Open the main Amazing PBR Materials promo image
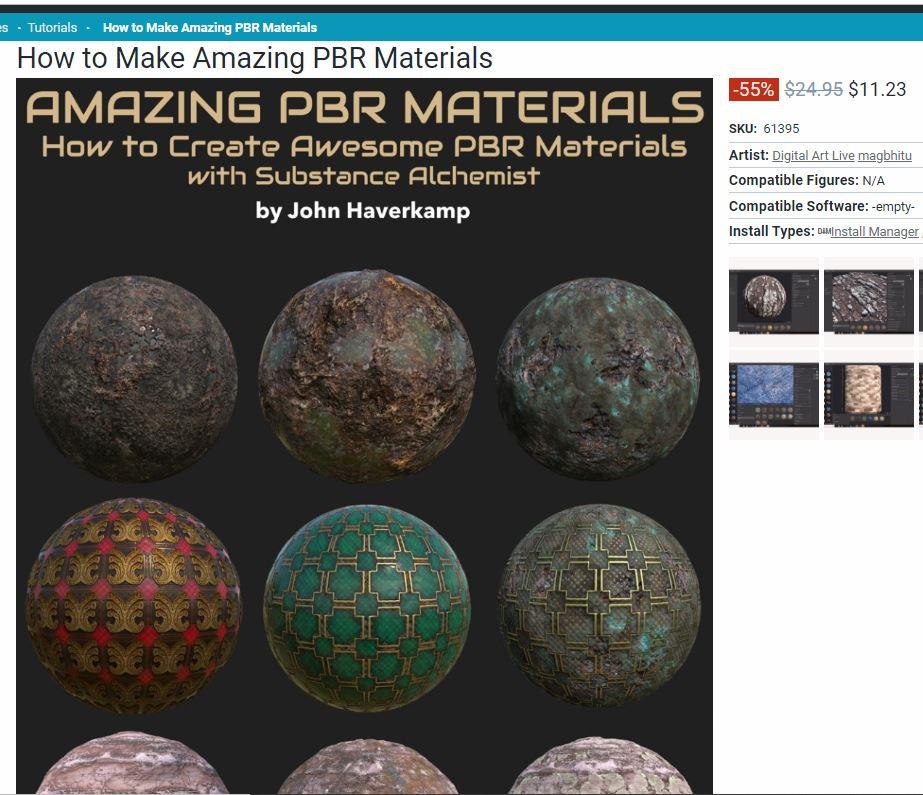Viewport: 923px width, 795px height. 364,436
